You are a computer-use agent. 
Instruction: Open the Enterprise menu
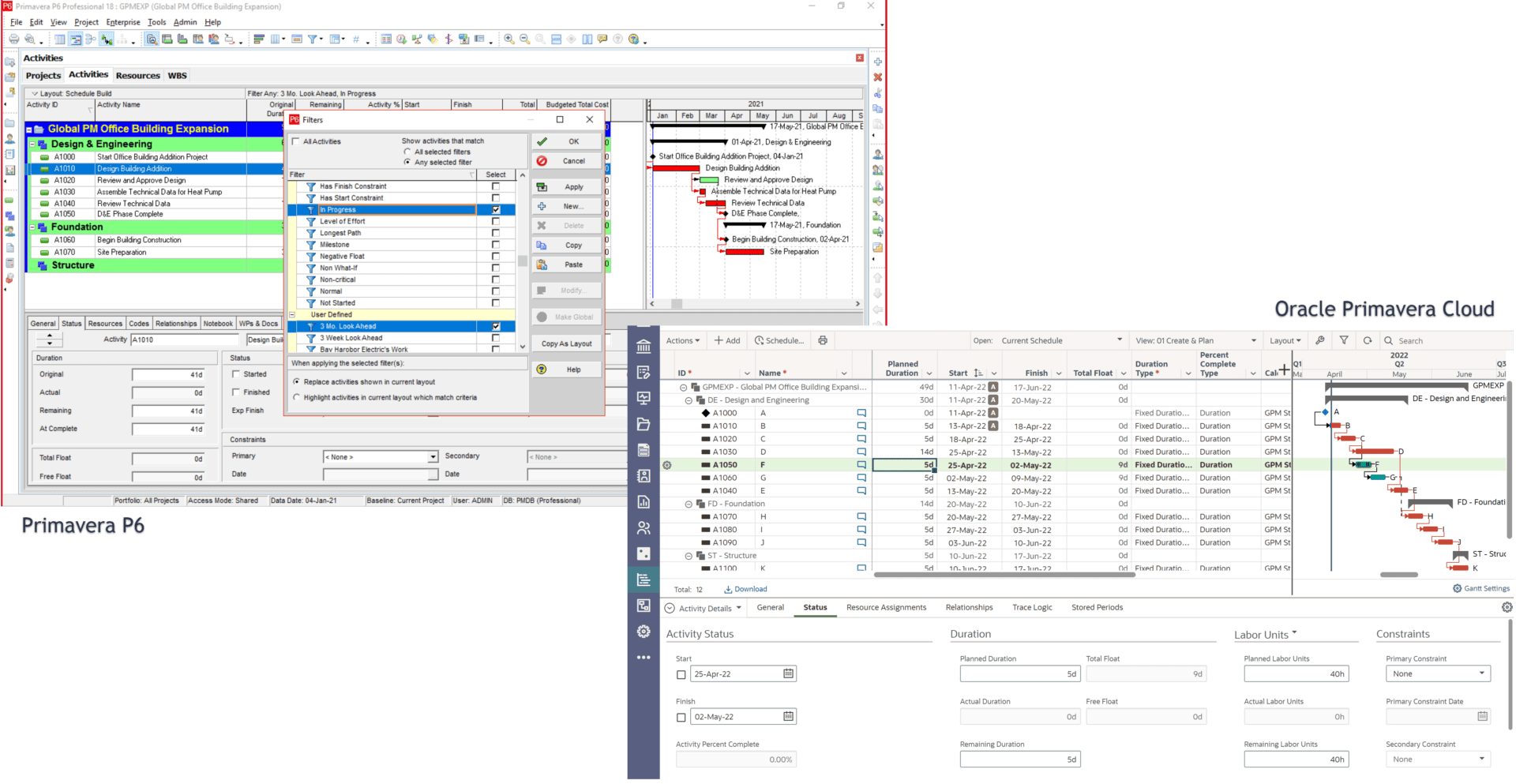(123, 22)
